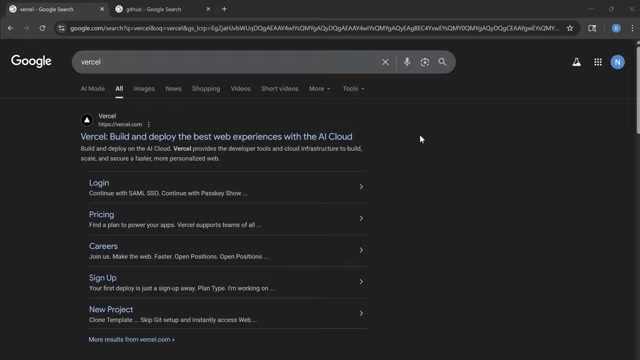Open site information icon in address bar
Image resolution: width=640 pixels, height=360 pixels.
pyautogui.click(x=61, y=28)
